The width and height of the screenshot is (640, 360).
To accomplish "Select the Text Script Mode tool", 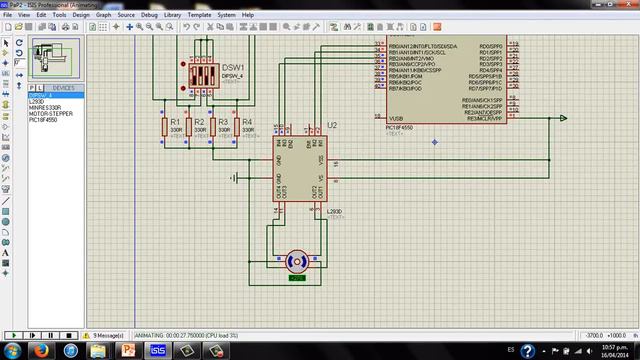I will coord(6,84).
